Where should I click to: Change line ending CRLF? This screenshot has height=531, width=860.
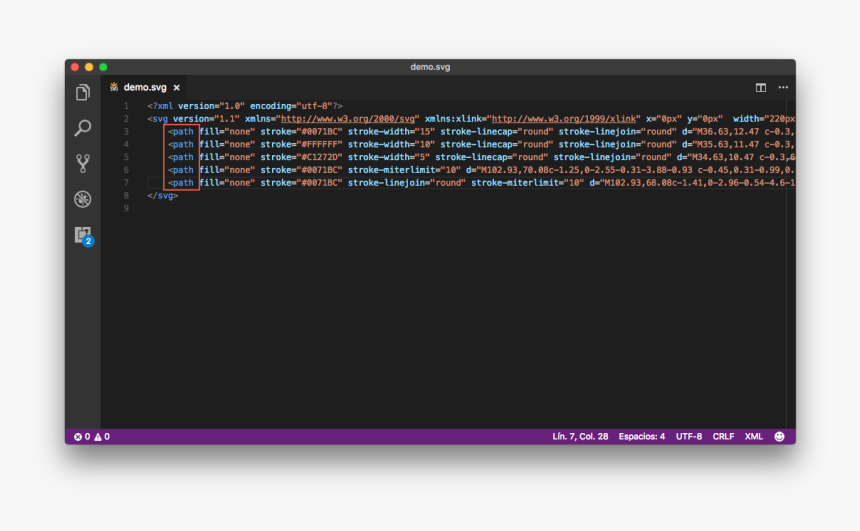point(723,437)
